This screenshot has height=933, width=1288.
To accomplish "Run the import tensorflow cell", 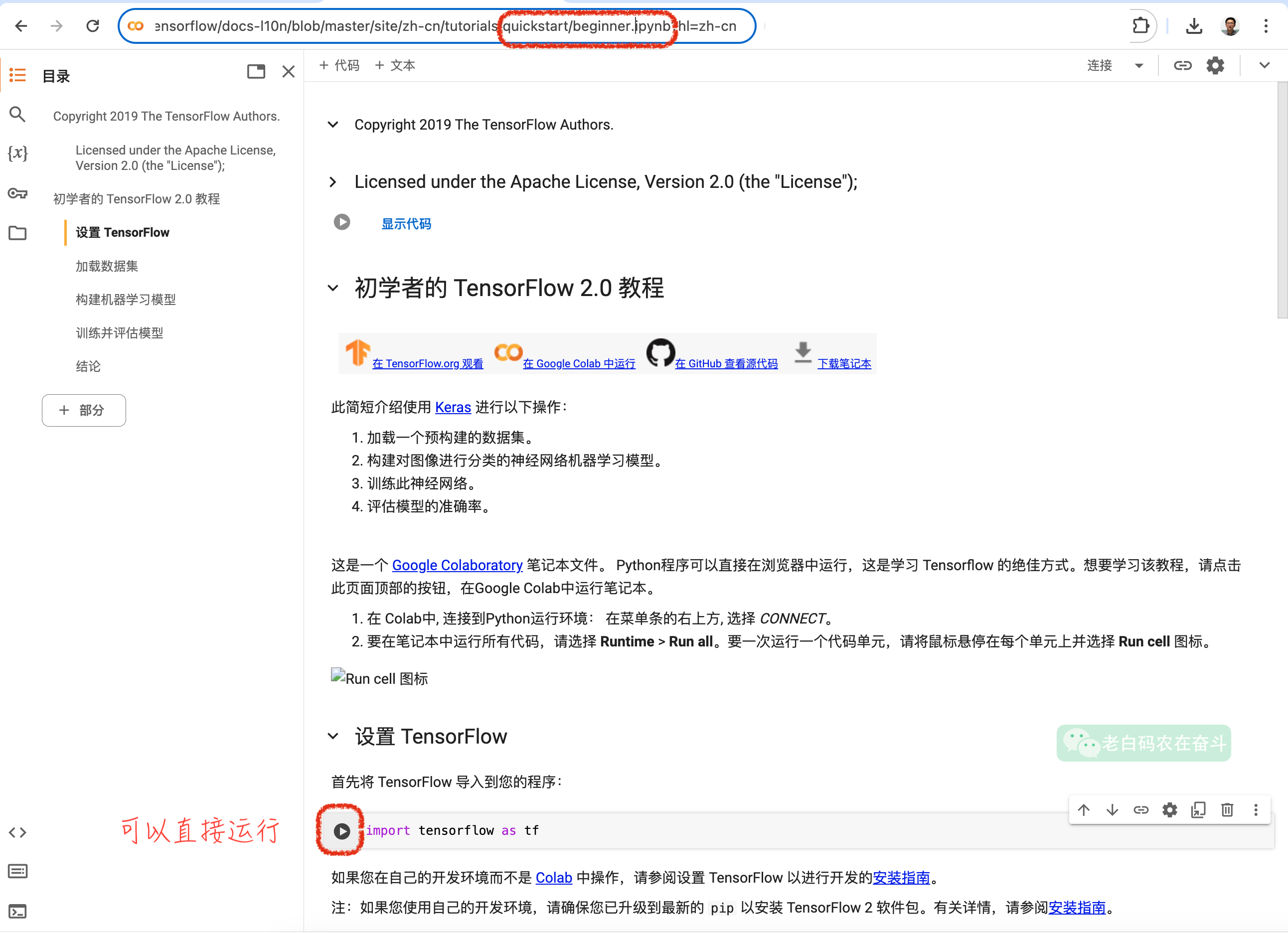I will pyautogui.click(x=342, y=831).
